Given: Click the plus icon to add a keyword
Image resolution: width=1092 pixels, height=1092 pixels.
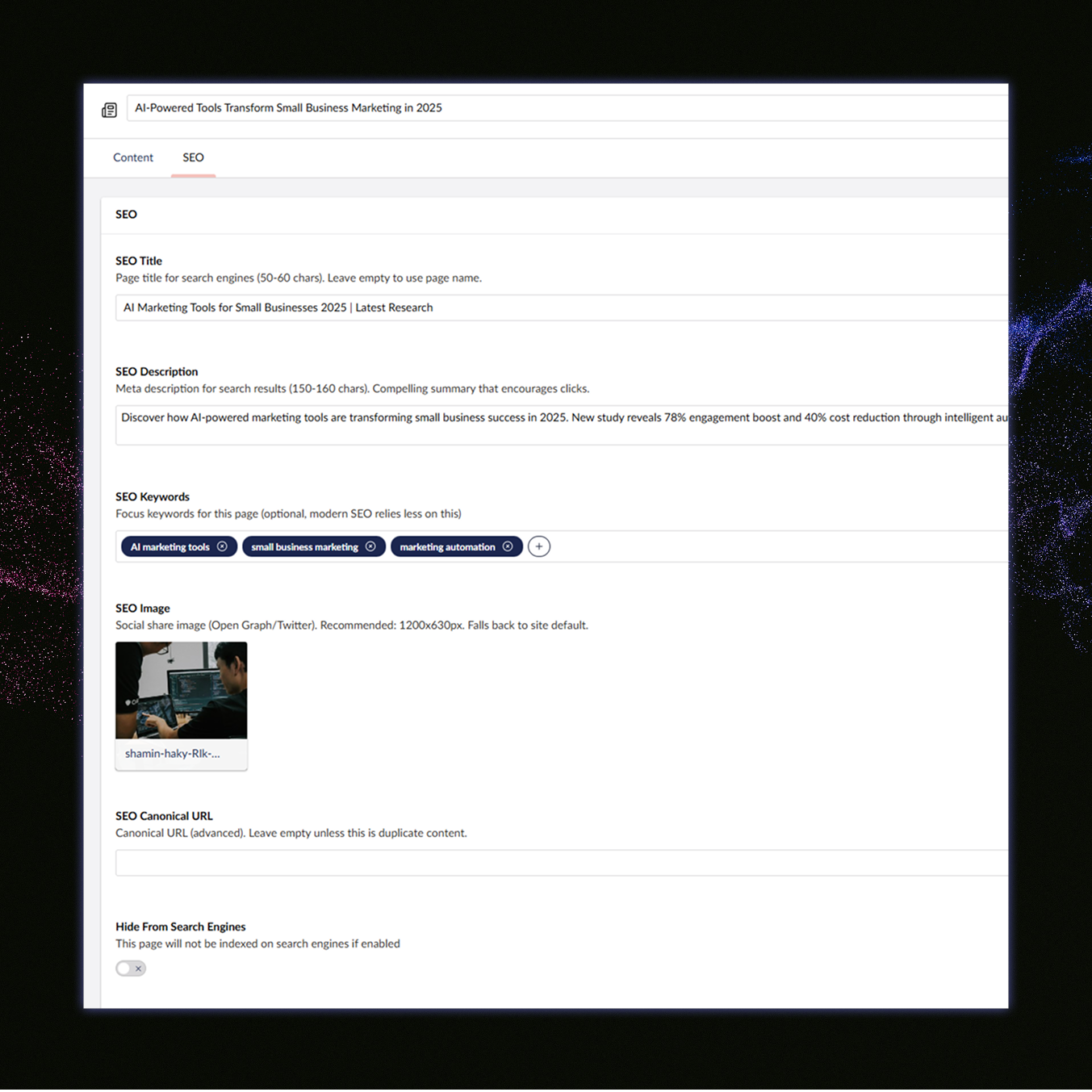Looking at the screenshot, I should 538,546.
